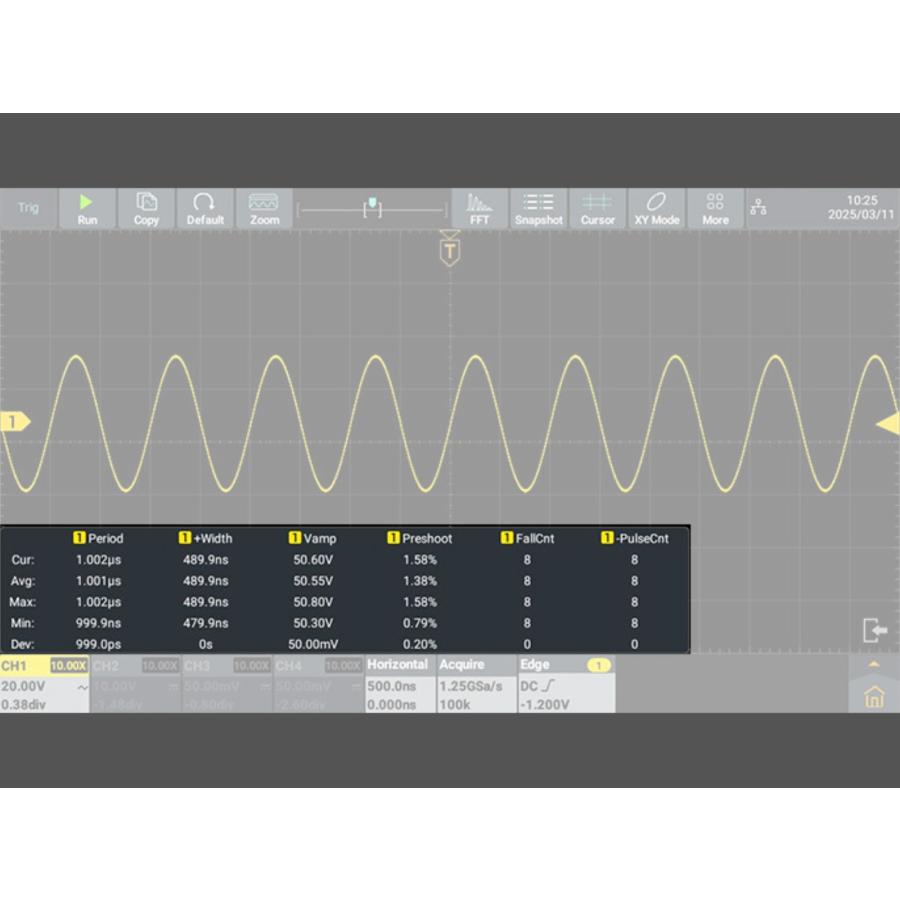
Task: Click the 999.9ns minimum period value
Action: coord(99,623)
